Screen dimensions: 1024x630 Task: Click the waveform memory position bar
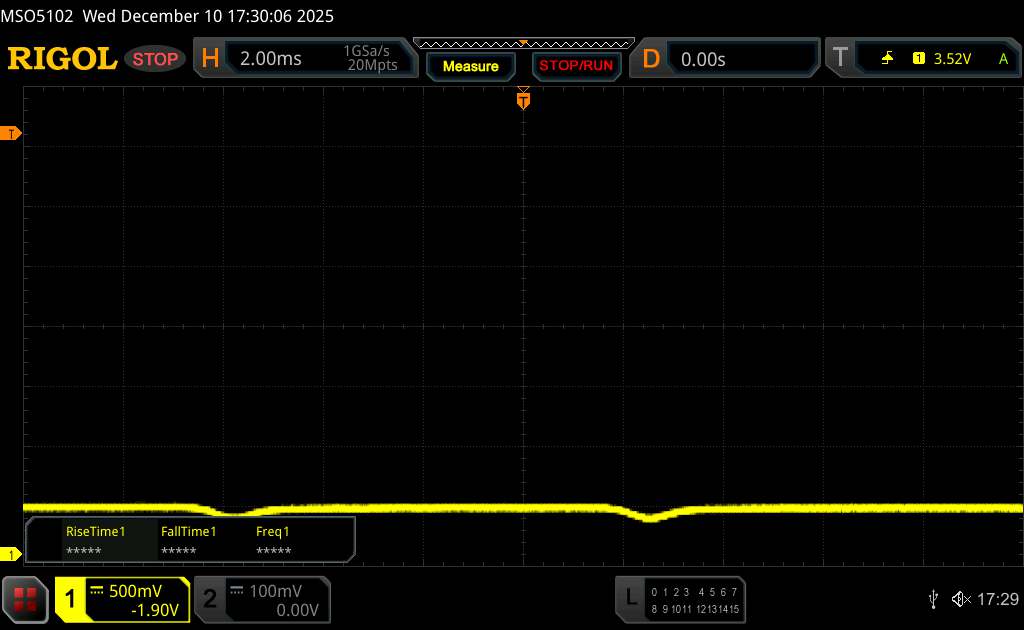523,43
